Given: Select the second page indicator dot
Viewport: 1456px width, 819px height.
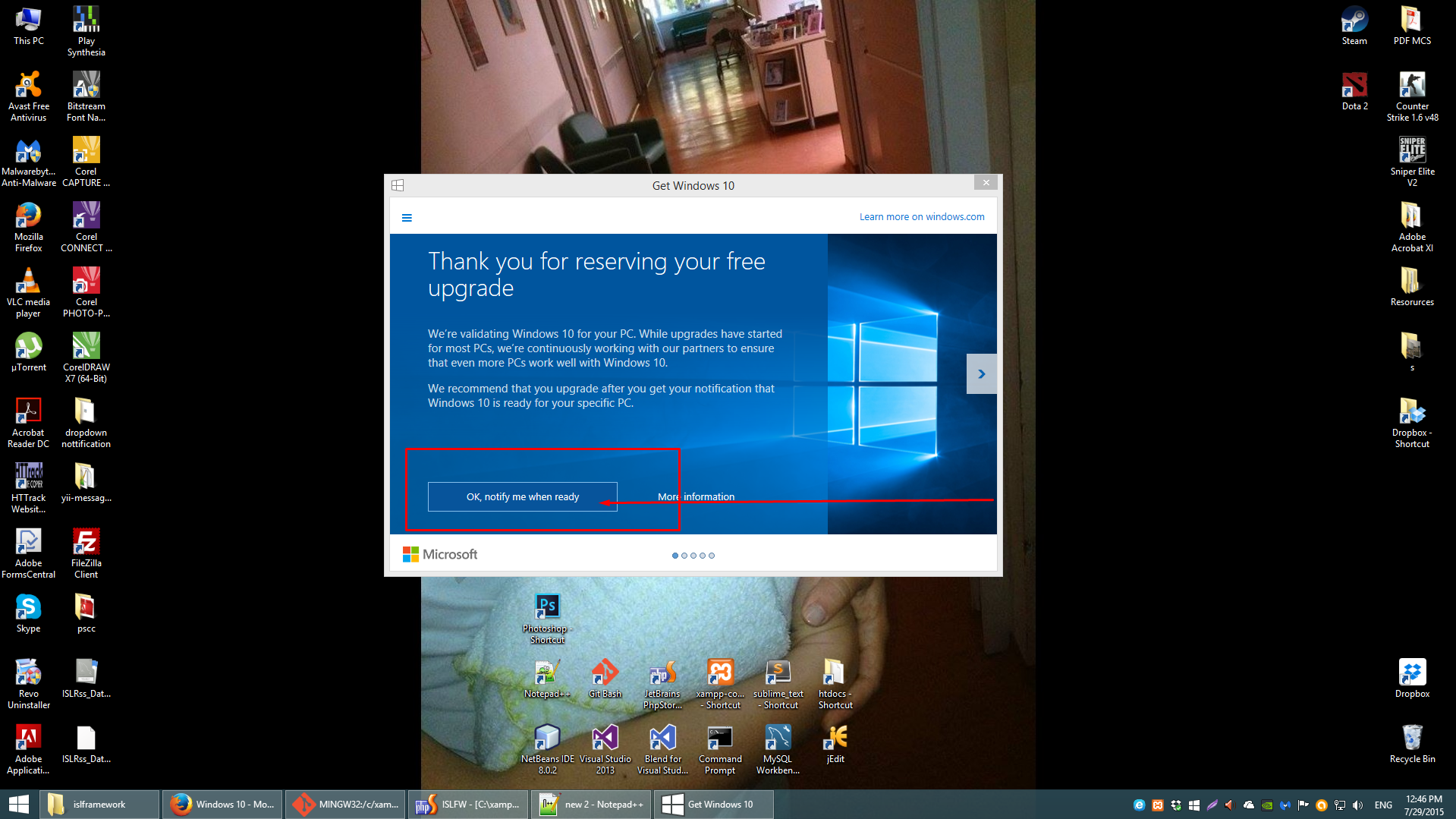Looking at the screenshot, I should (684, 556).
